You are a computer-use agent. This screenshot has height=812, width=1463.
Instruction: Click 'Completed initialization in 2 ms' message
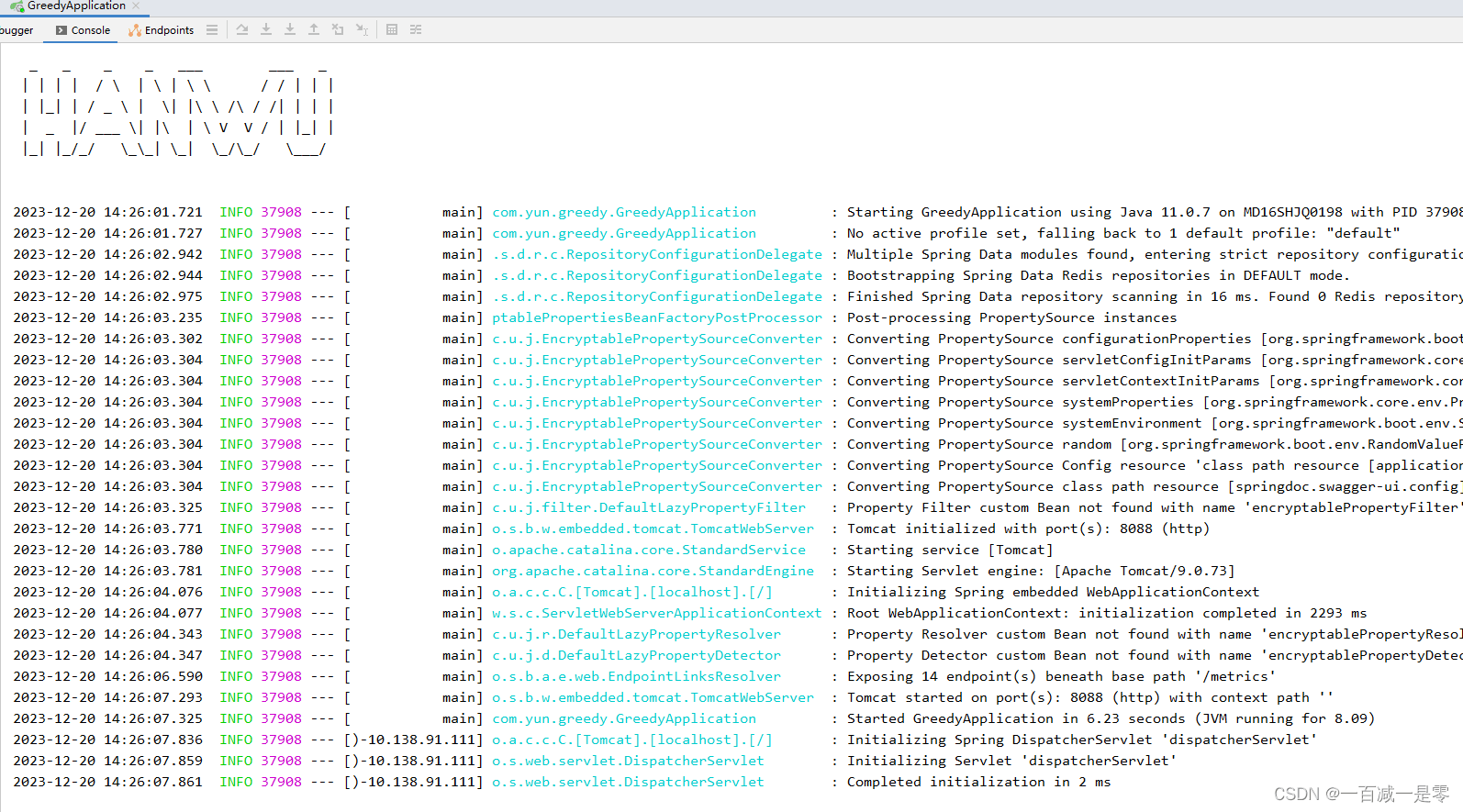coord(978,782)
